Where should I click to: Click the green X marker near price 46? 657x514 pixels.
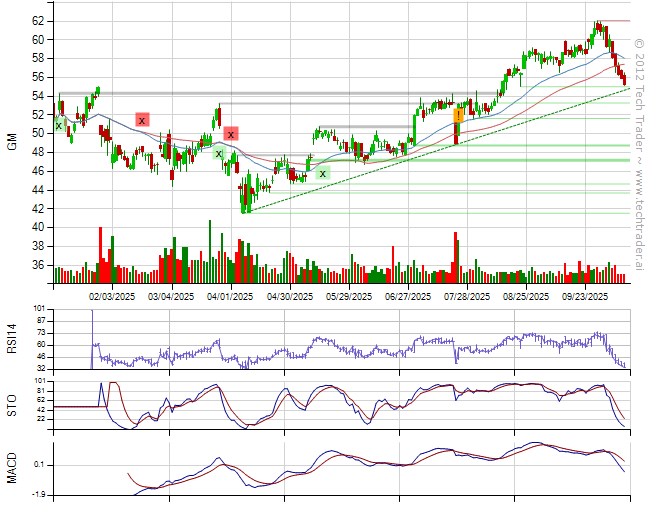click(322, 173)
